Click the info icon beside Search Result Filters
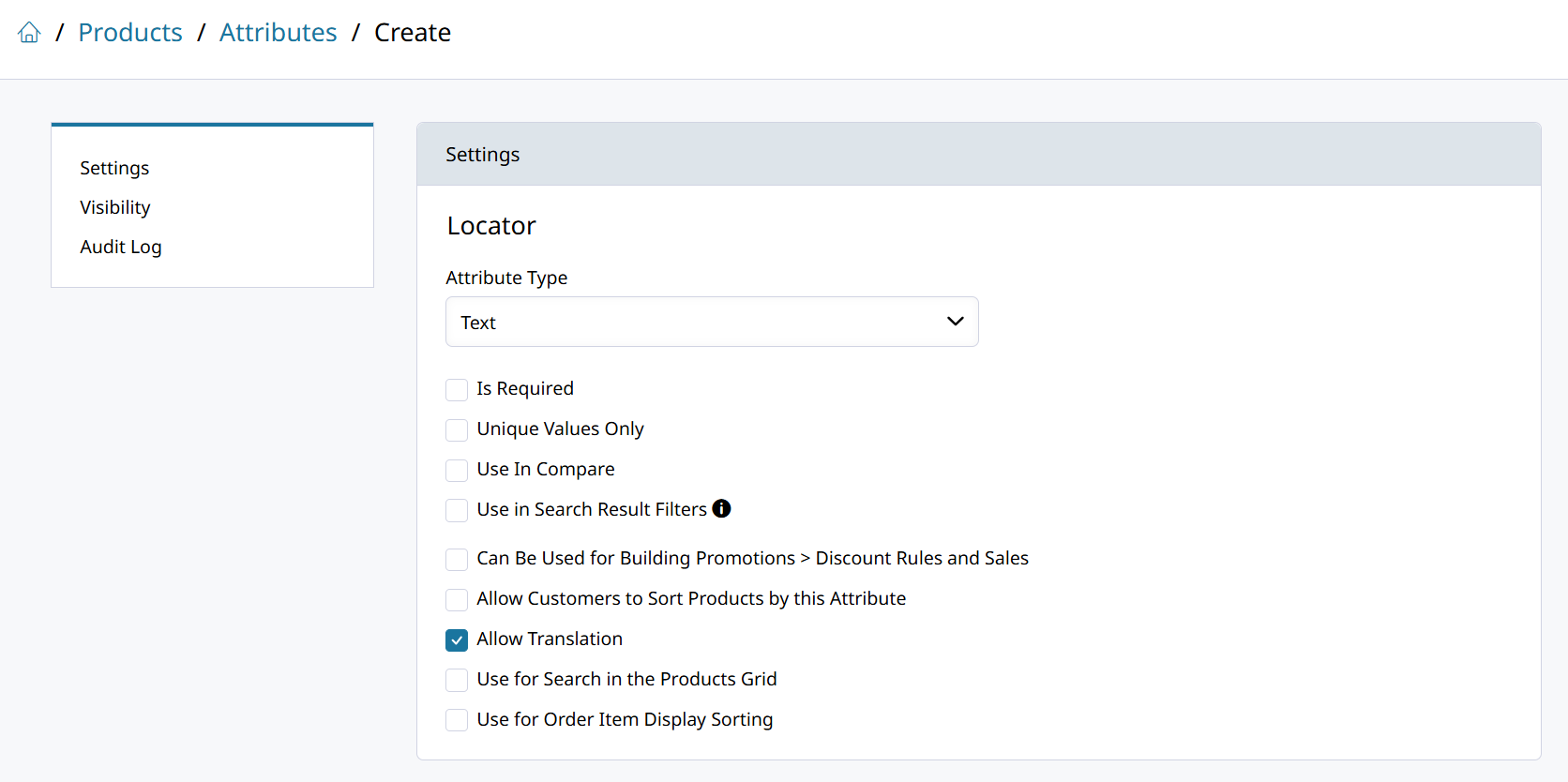The height and width of the screenshot is (782, 1568). (721, 508)
